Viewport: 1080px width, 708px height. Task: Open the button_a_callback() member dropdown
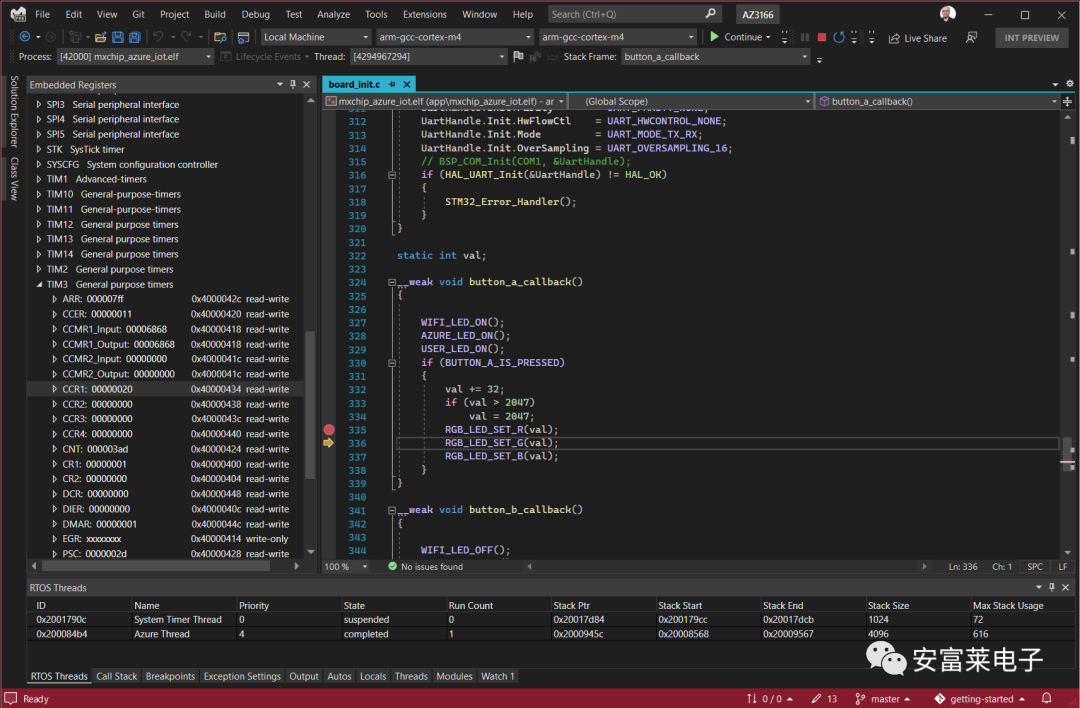click(937, 101)
